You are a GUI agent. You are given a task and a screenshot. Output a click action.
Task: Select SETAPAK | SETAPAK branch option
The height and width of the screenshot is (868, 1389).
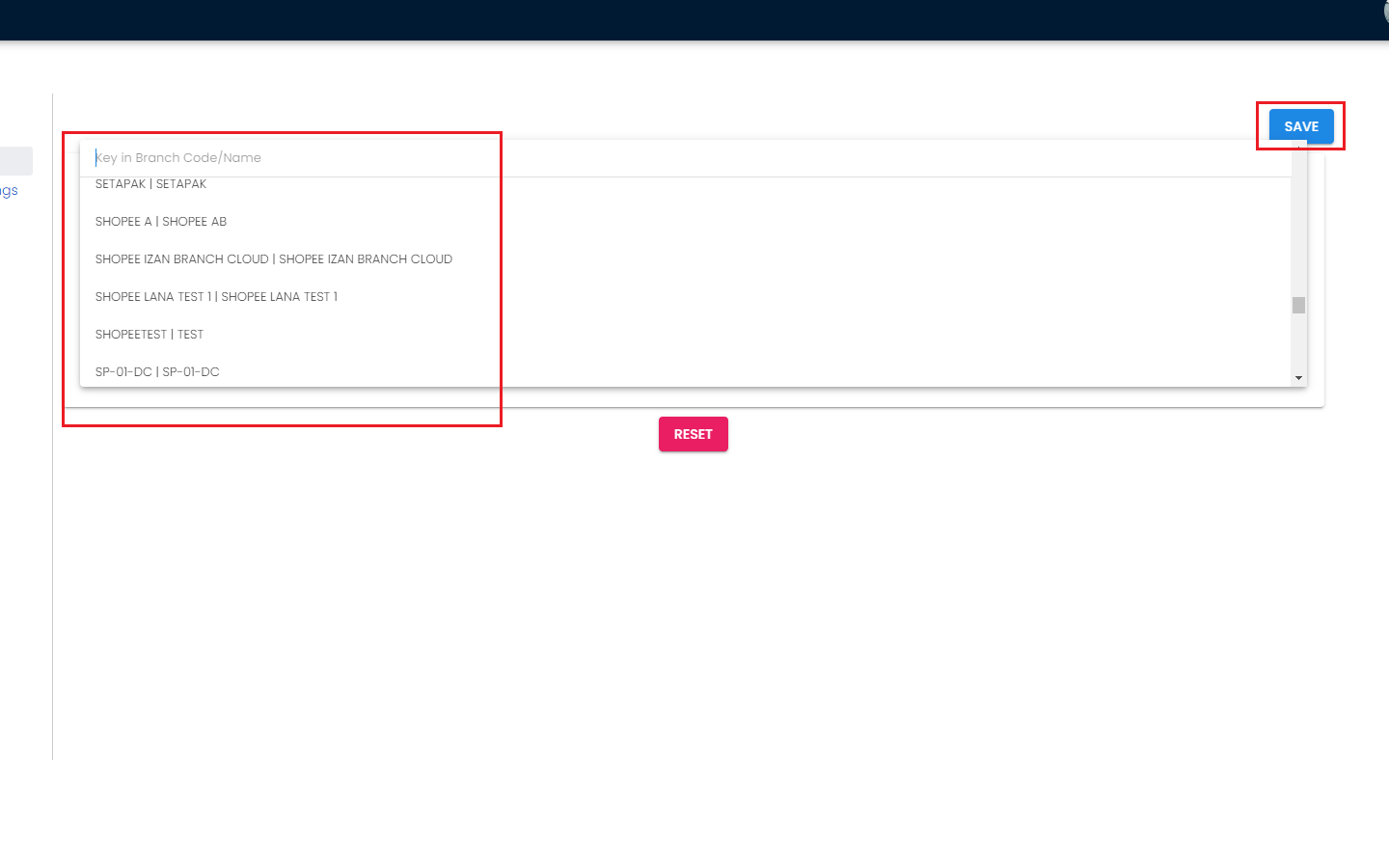tap(685, 184)
